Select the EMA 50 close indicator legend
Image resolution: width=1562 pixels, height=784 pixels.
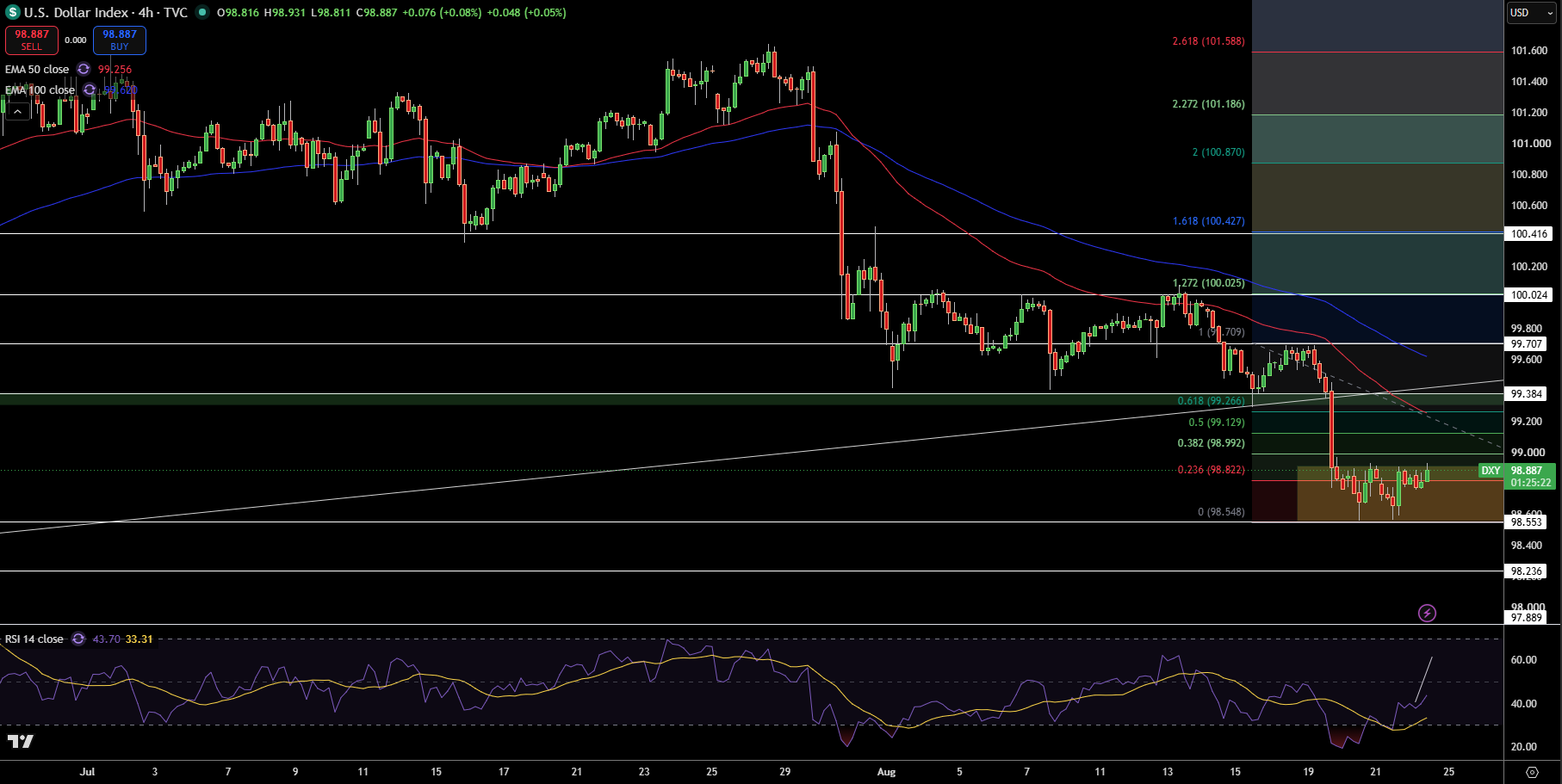click(x=37, y=69)
